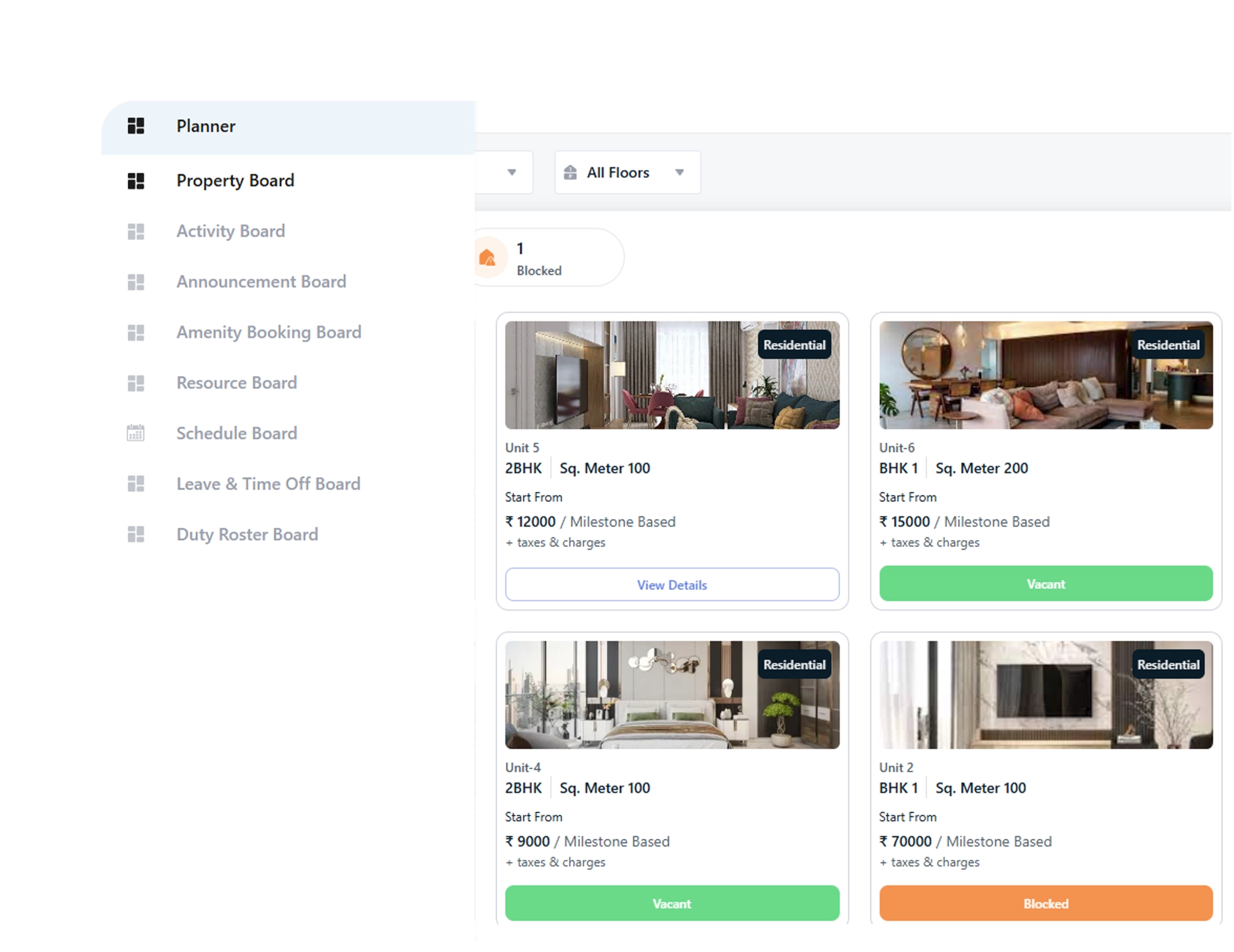Click the Residential badge on Unit-4
Screen dimensions: 1234x952
794,664
